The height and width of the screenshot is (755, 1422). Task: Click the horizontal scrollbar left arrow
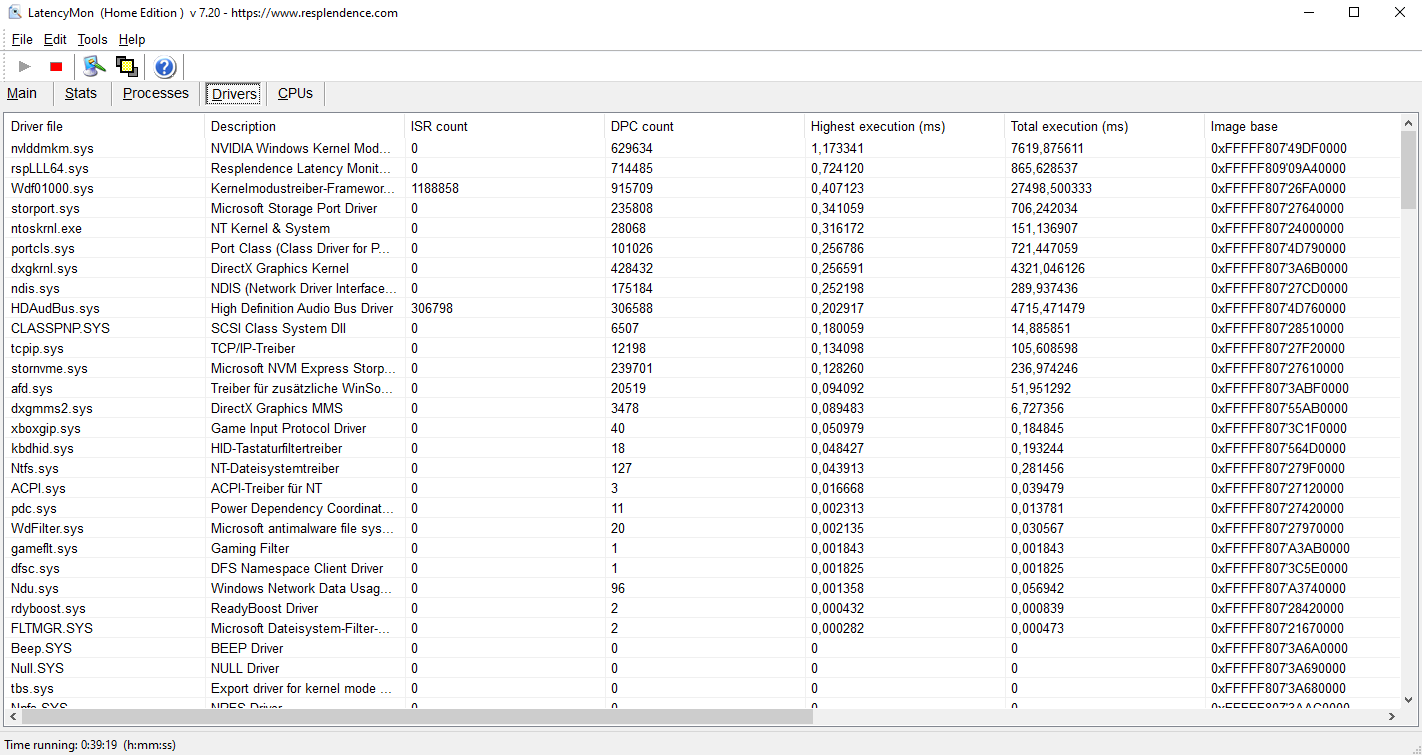click(13, 717)
